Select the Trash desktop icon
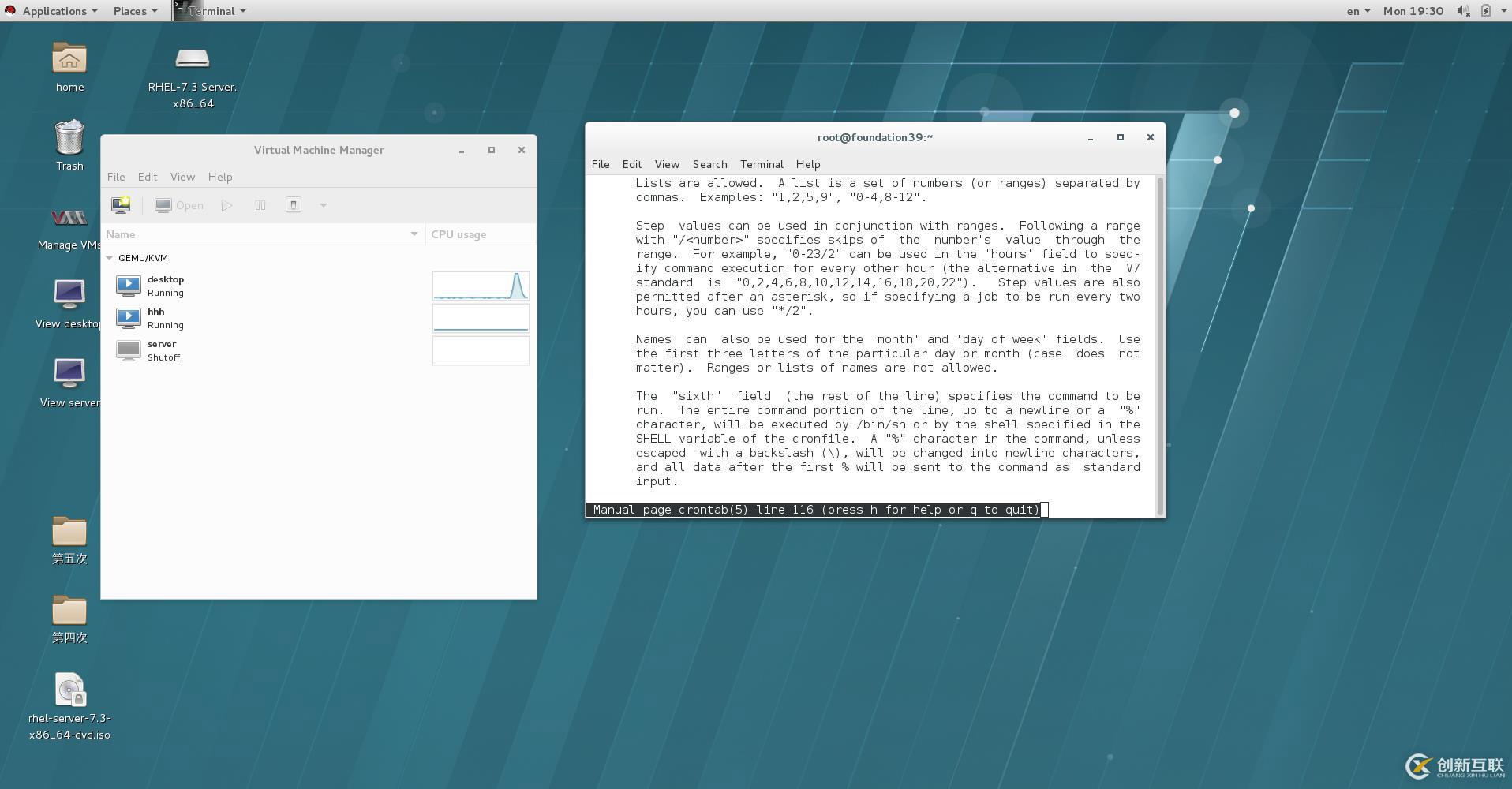The image size is (1512, 789). point(69,137)
